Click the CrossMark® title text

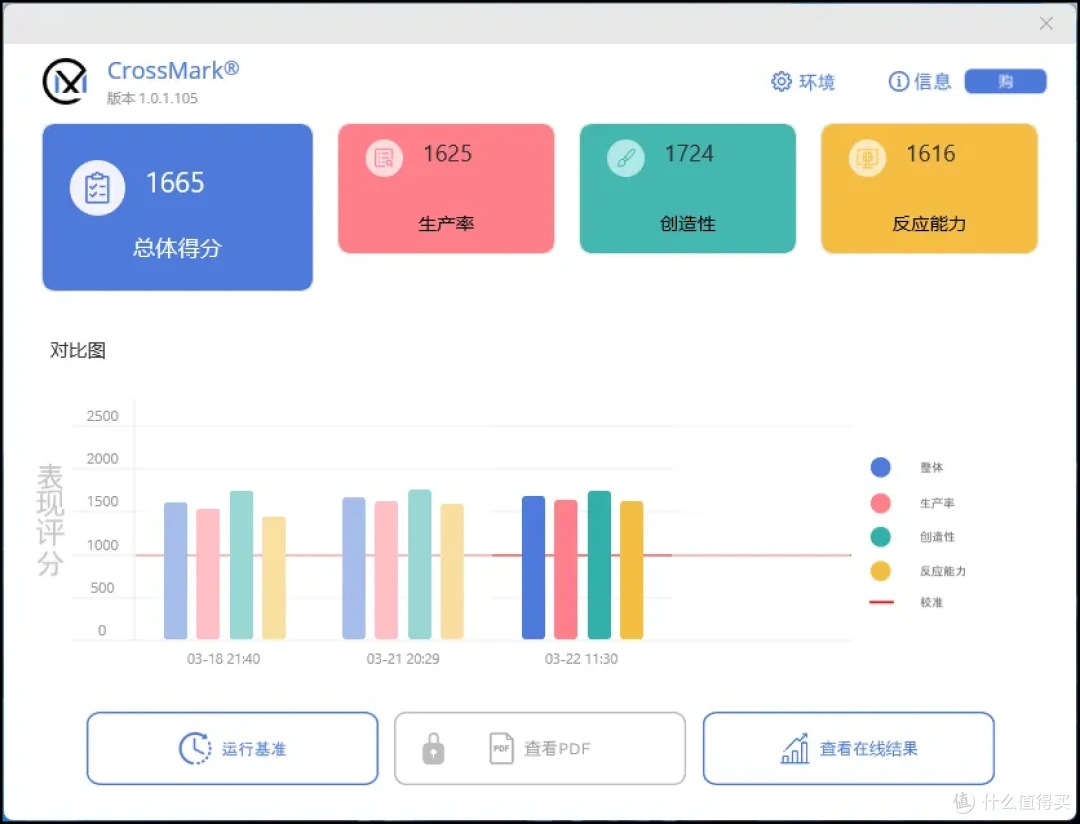pos(173,70)
